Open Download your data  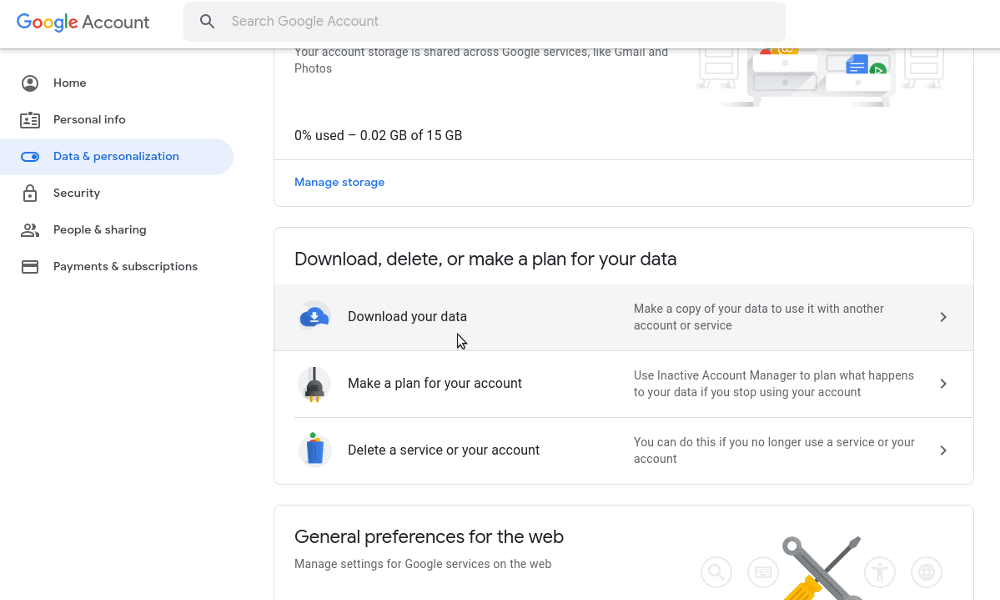click(624, 317)
